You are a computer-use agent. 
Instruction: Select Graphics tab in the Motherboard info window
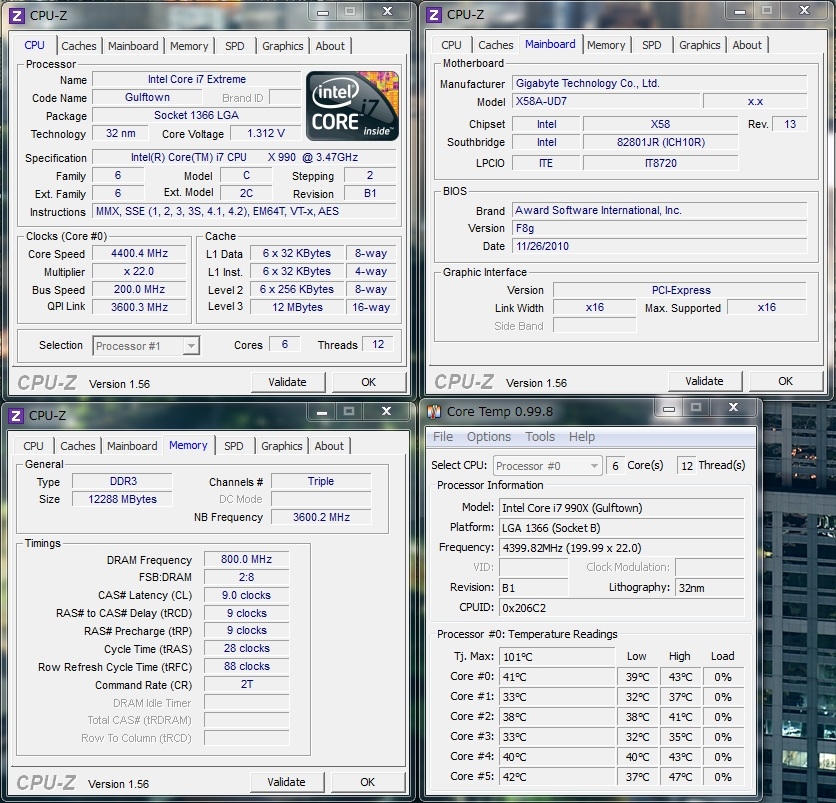700,45
